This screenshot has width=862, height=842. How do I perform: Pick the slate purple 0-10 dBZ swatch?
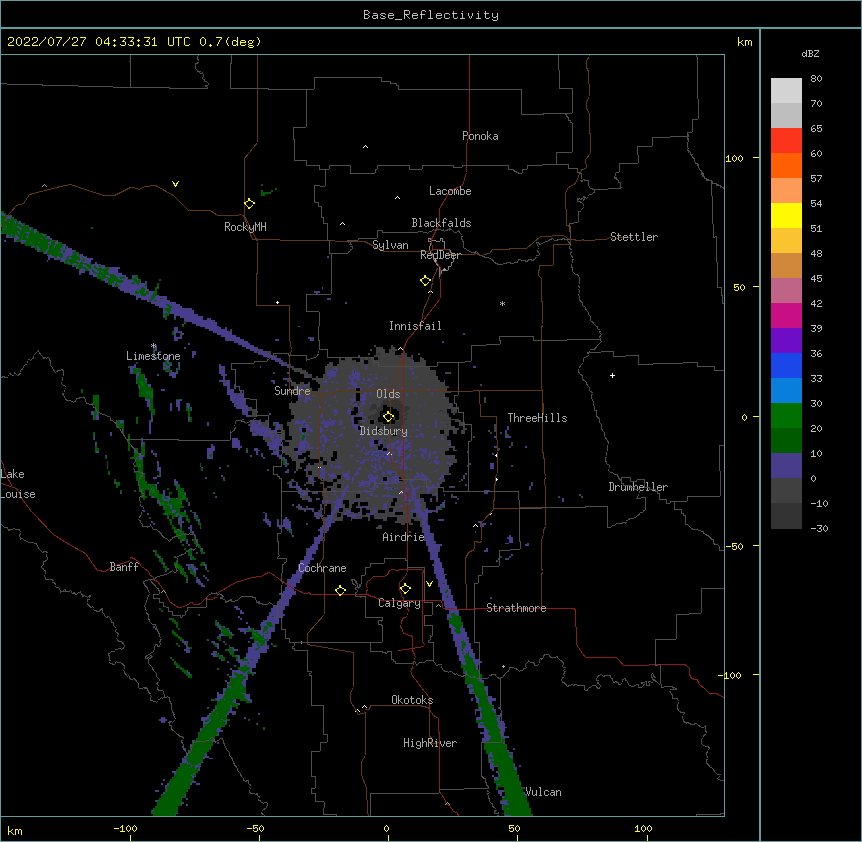(786, 466)
